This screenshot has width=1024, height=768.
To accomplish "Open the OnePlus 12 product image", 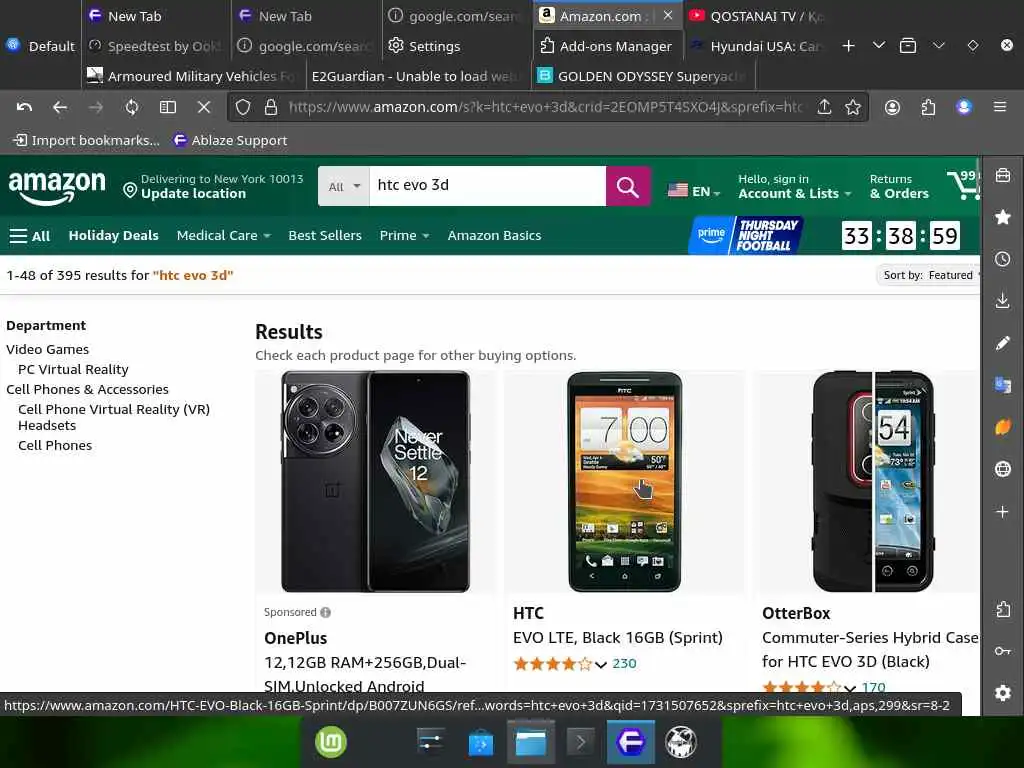I will [376, 481].
